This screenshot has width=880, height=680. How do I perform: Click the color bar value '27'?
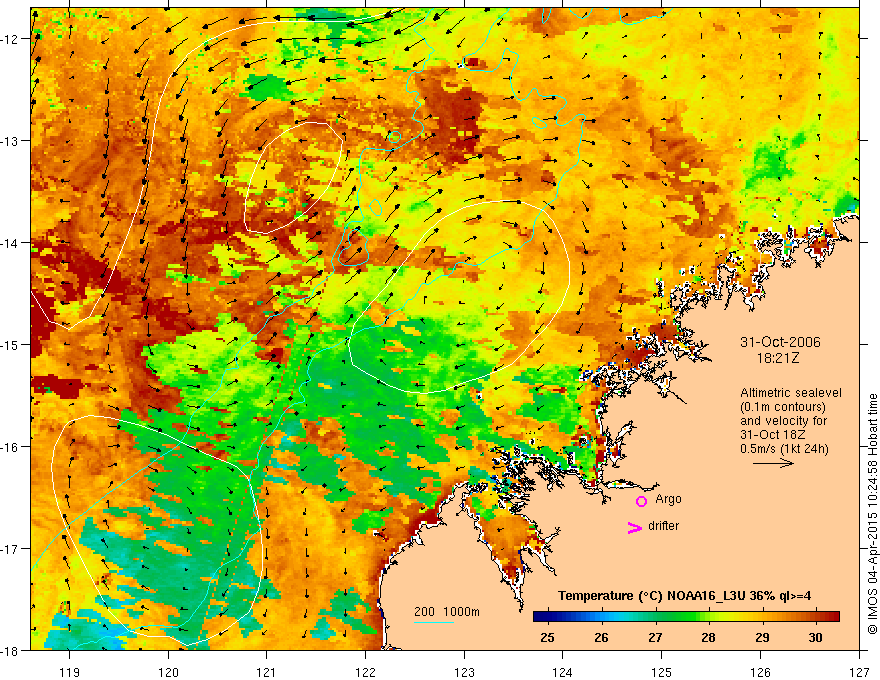point(655,637)
